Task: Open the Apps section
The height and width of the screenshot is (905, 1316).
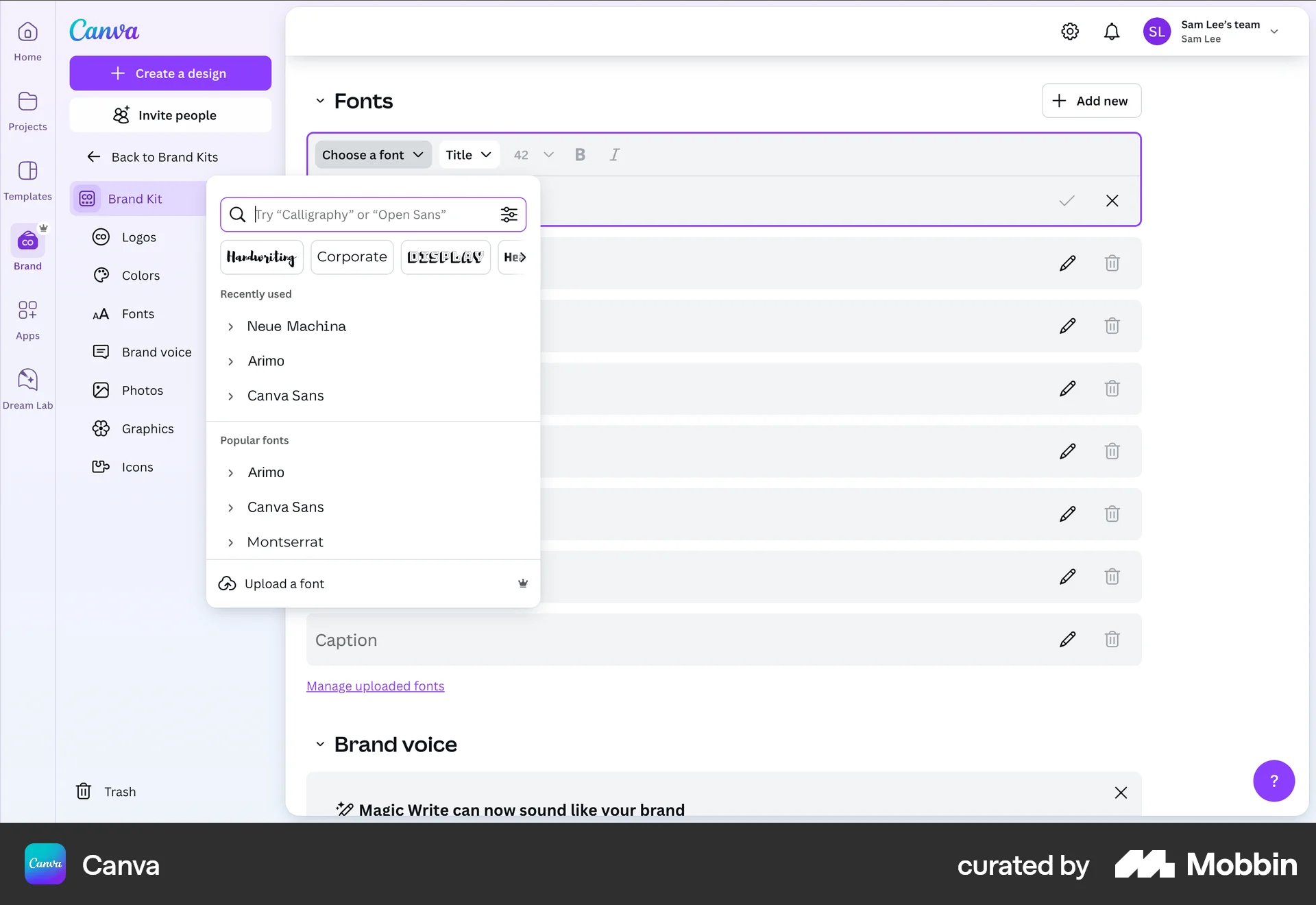Action: click(27, 319)
